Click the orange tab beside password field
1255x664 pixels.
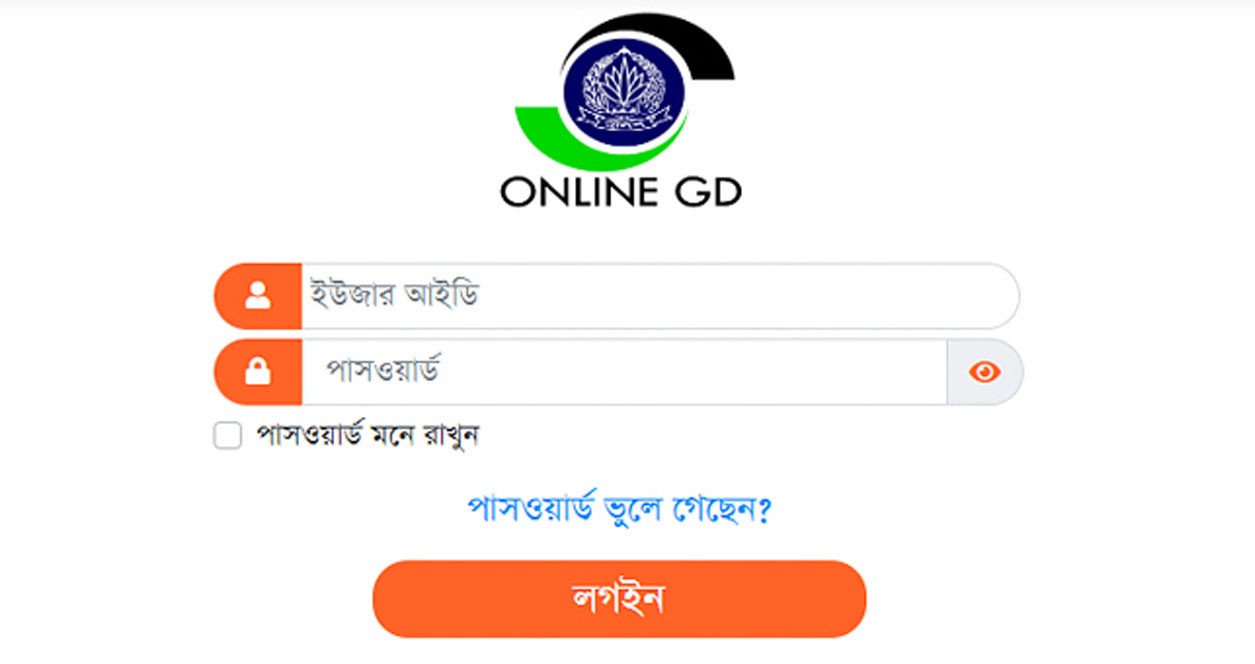tap(258, 372)
